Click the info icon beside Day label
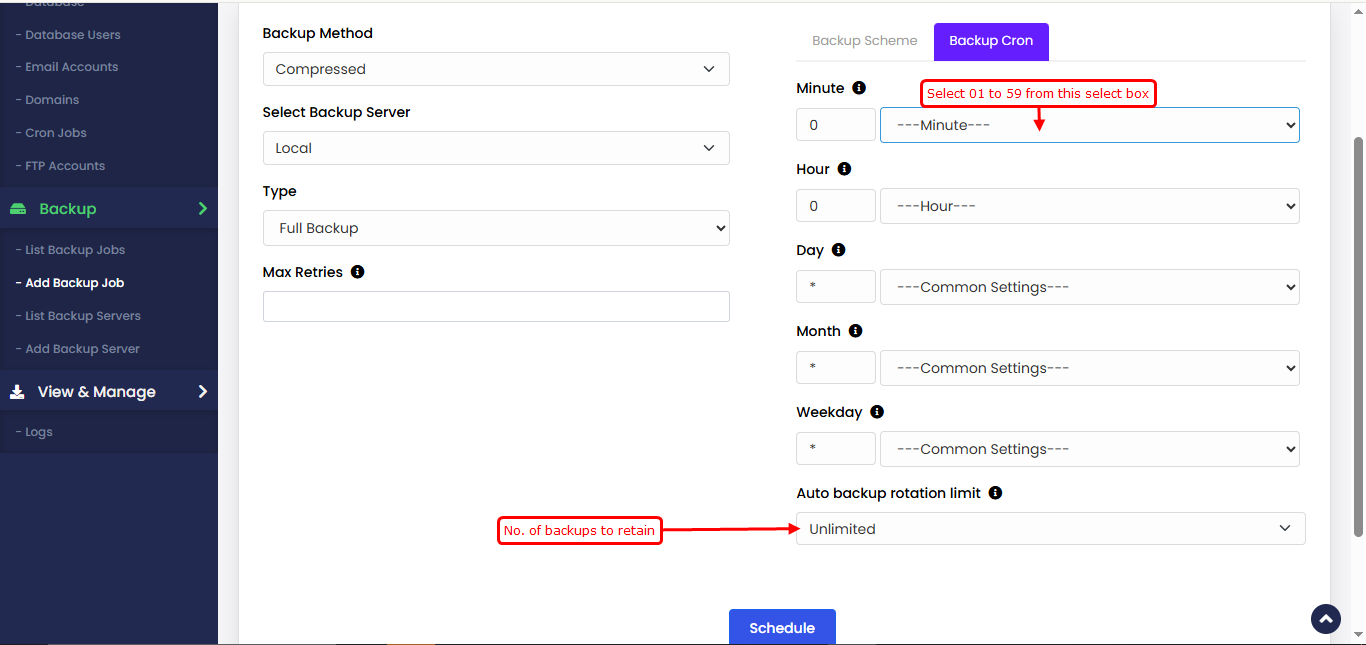Image resolution: width=1366 pixels, height=645 pixels. [838, 250]
